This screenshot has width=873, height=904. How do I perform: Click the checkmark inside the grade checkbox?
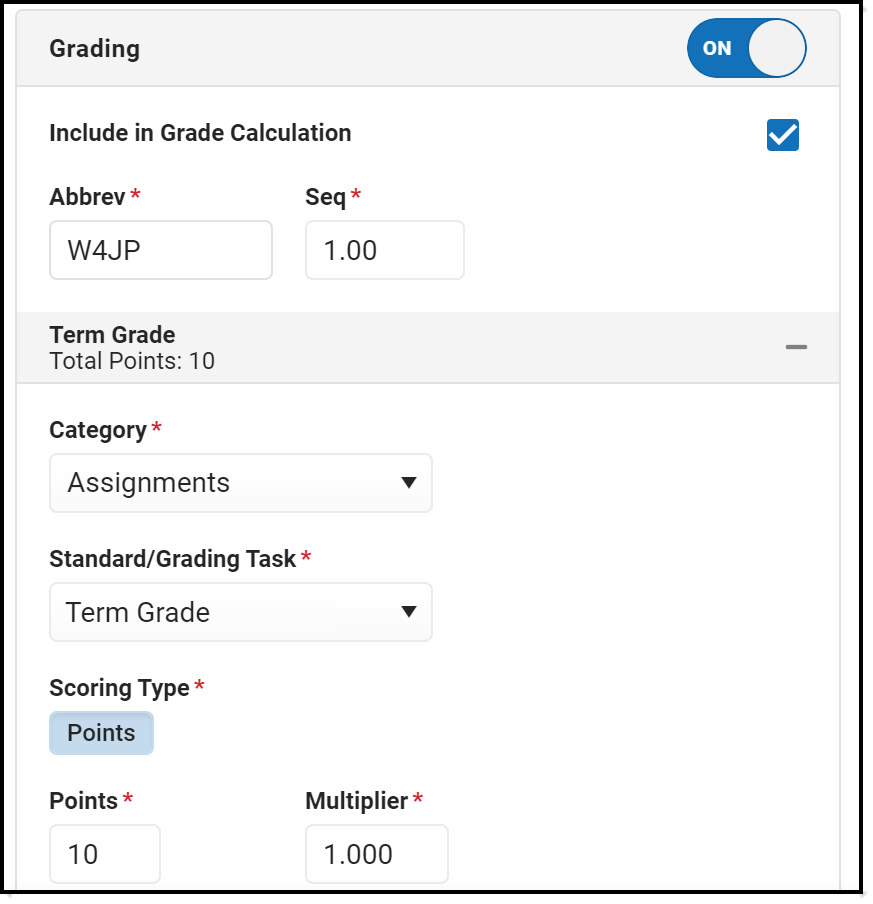click(782, 134)
